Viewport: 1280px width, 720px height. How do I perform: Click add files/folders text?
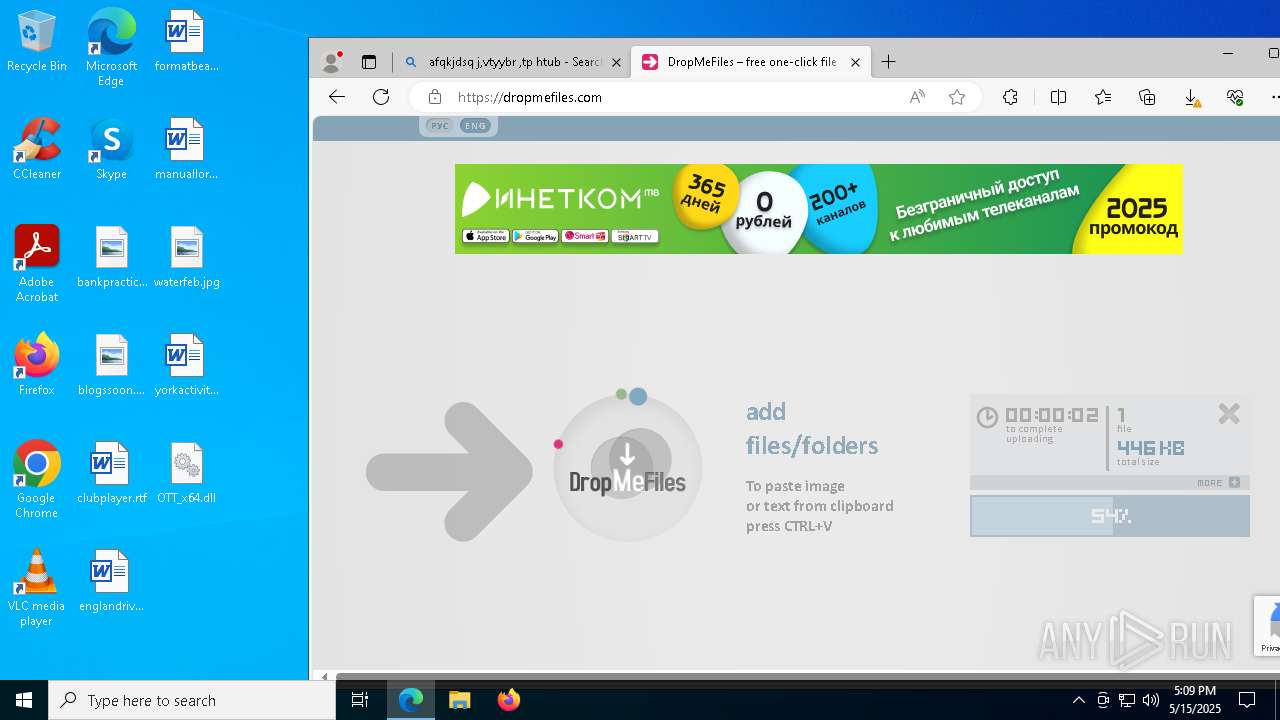(812, 428)
